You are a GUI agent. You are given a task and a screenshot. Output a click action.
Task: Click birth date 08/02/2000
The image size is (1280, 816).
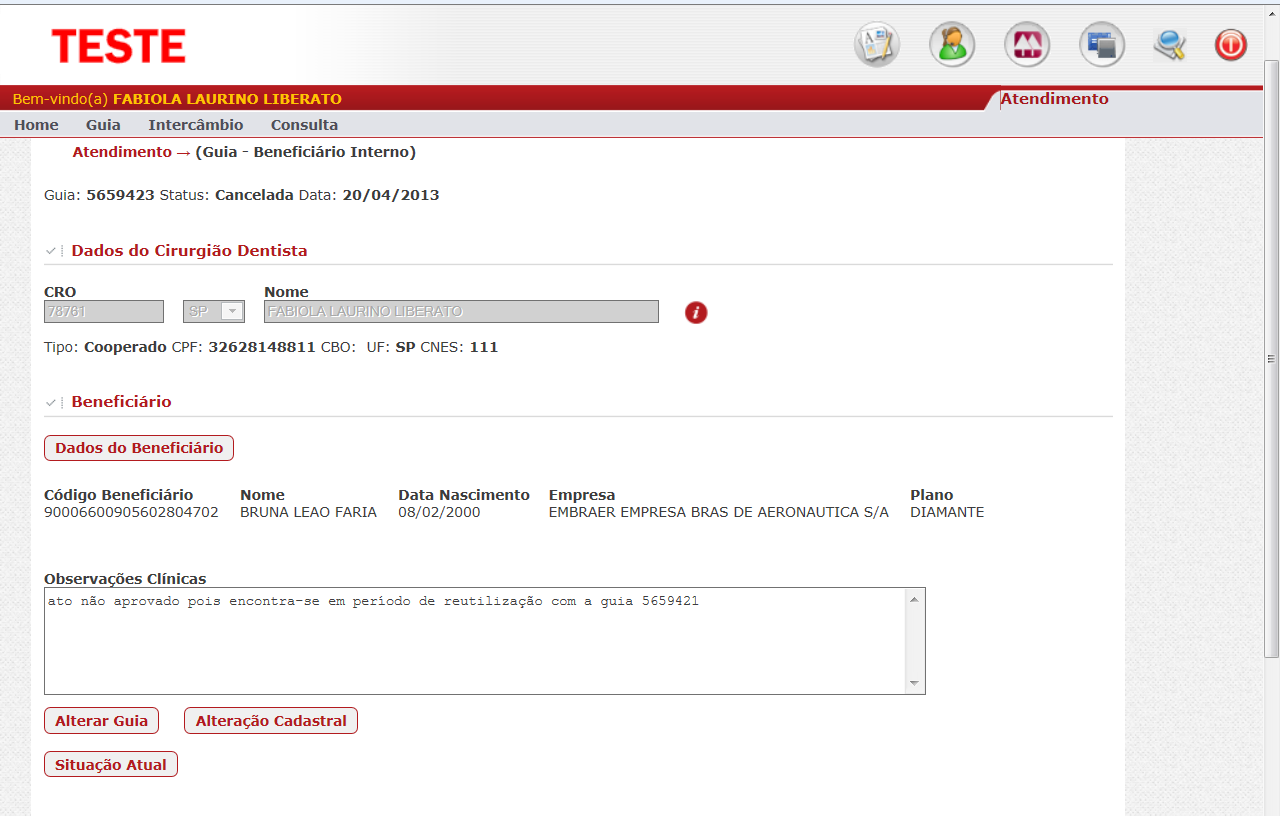coord(439,512)
